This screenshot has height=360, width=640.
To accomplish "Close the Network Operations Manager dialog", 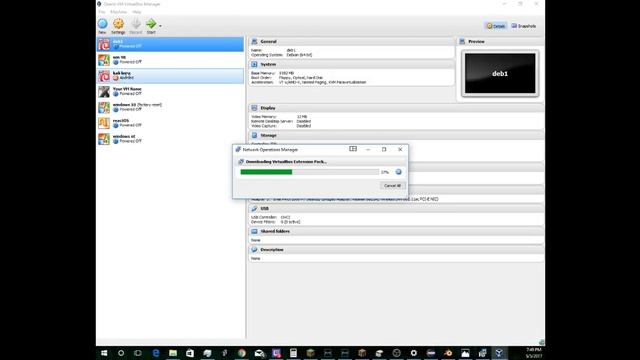I will pyautogui.click(x=400, y=149).
